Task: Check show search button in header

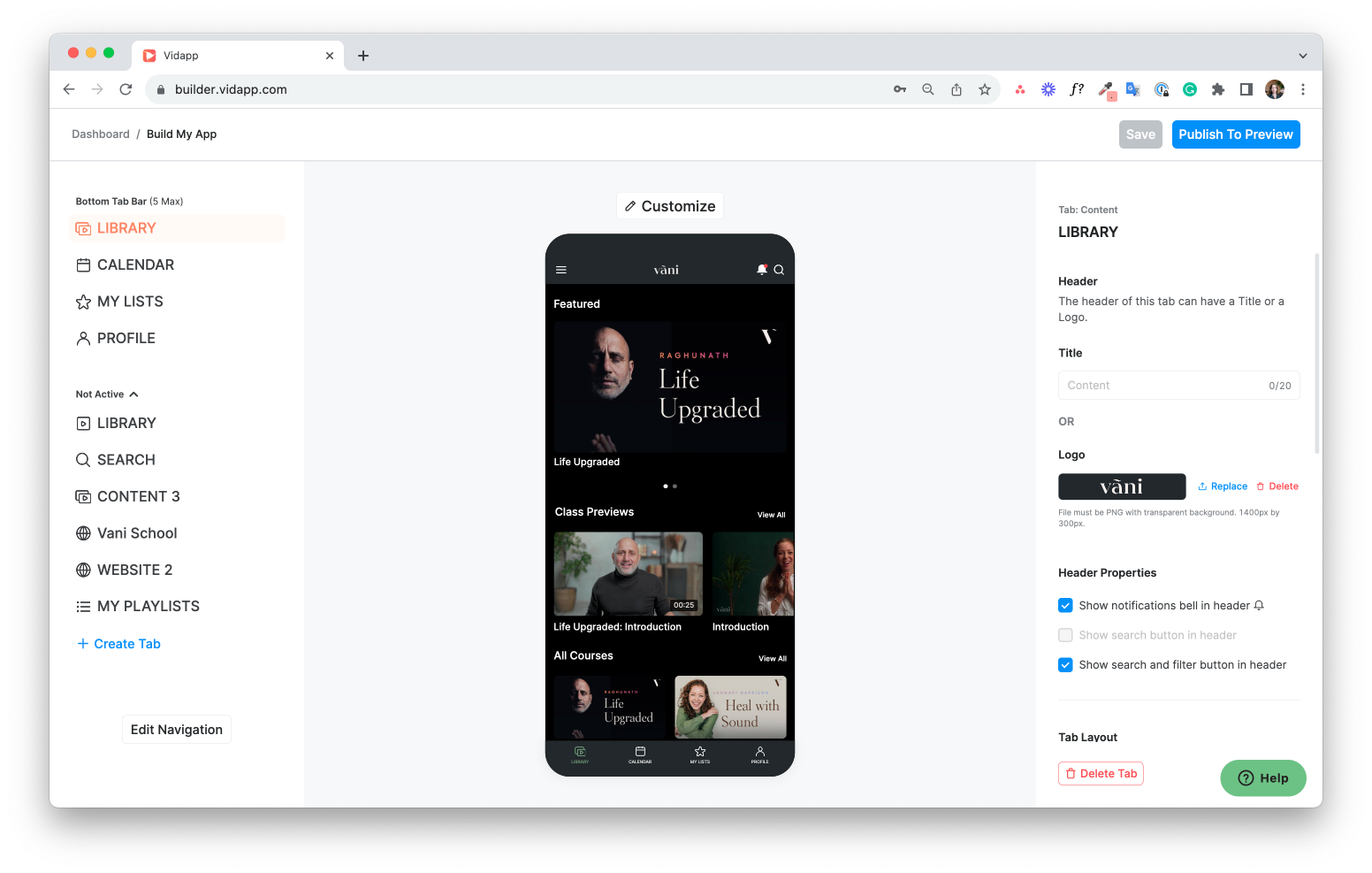Action: pos(1065,635)
